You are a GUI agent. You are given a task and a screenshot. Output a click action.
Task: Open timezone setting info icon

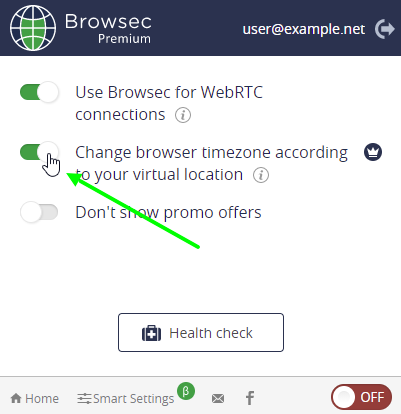pos(261,175)
